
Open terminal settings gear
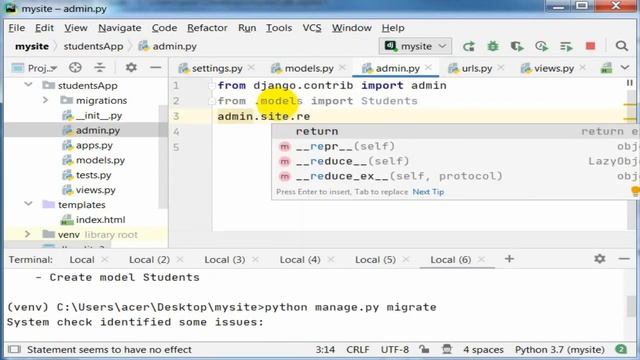point(600,259)
